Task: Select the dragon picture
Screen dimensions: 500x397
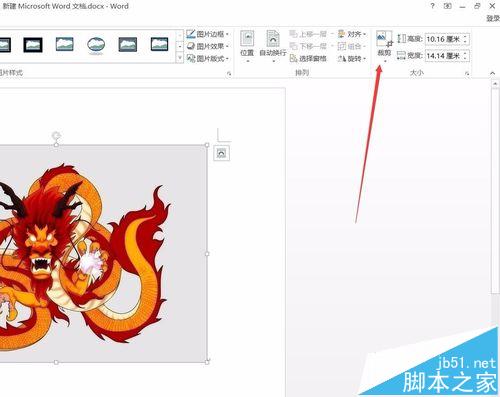Action: coord(103,254)
